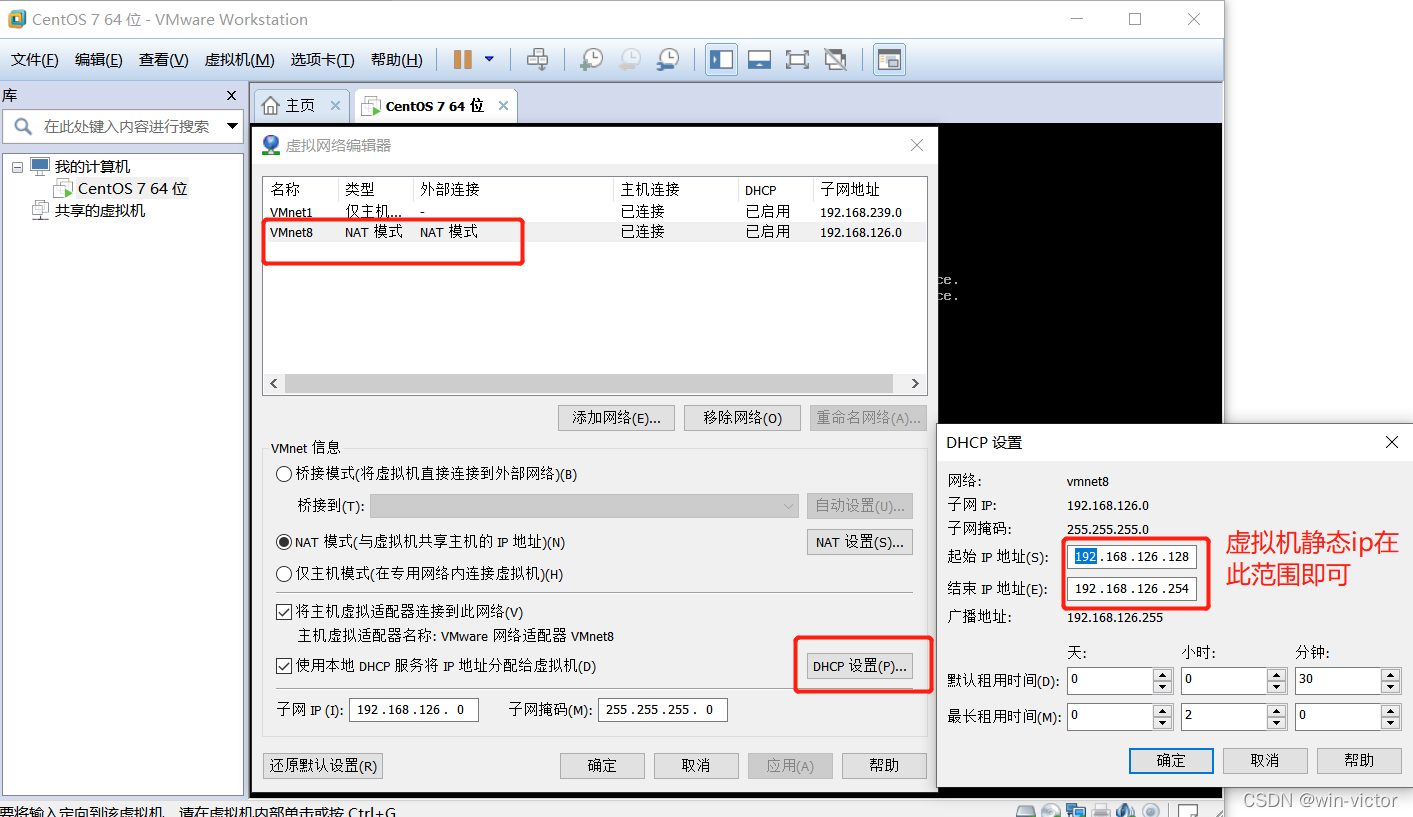Switch to the 主页 tab
Image resolution: width=1413 pixels, height=817 pixels.
(x=300, y=105)
